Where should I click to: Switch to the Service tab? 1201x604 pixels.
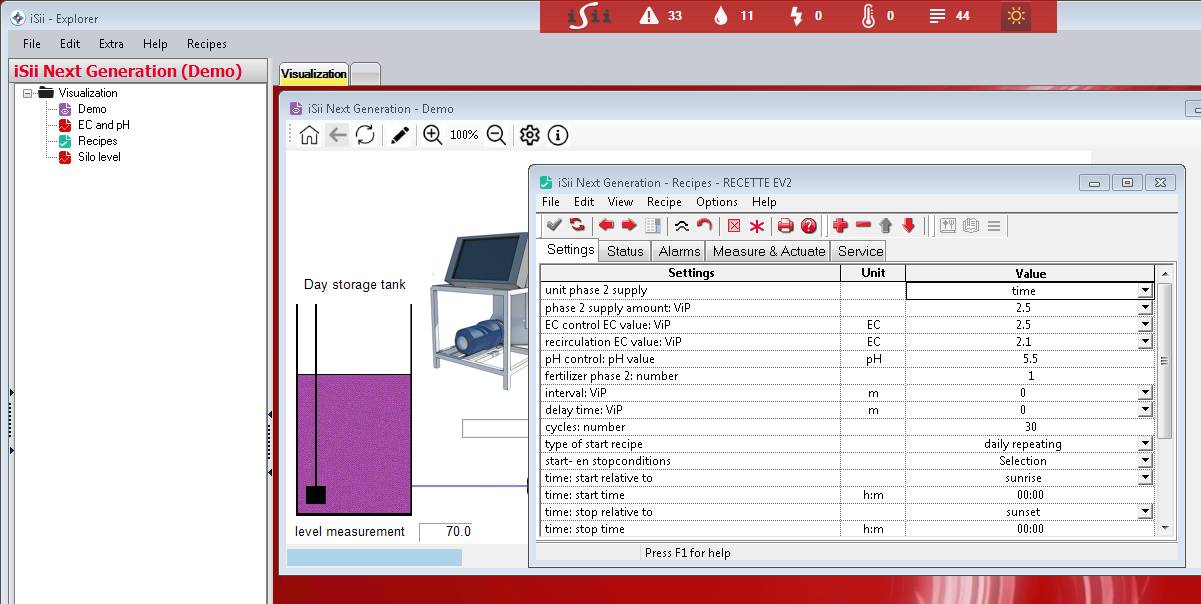[860, 251]
